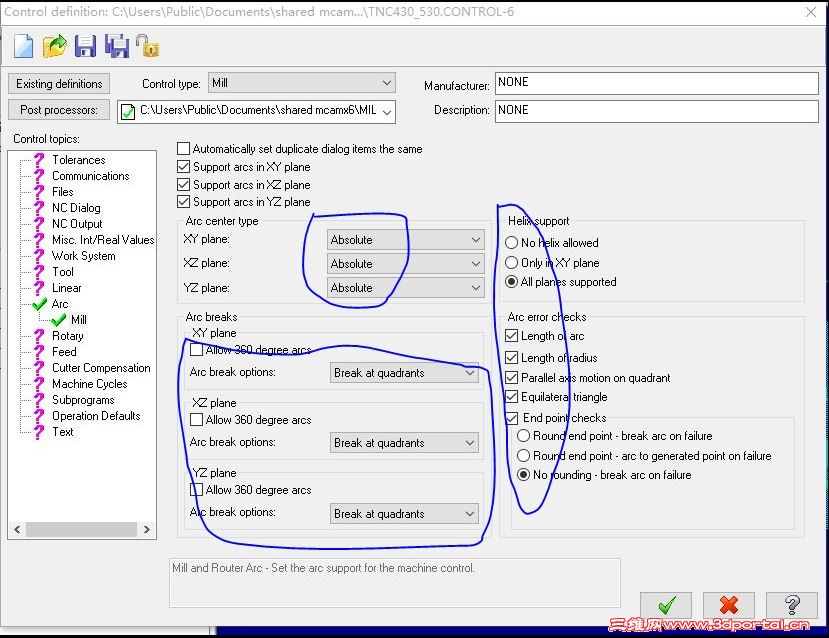Open XZ plane arc center type dropdown
The image size is (829, 638).
click(x=406, y=263)
